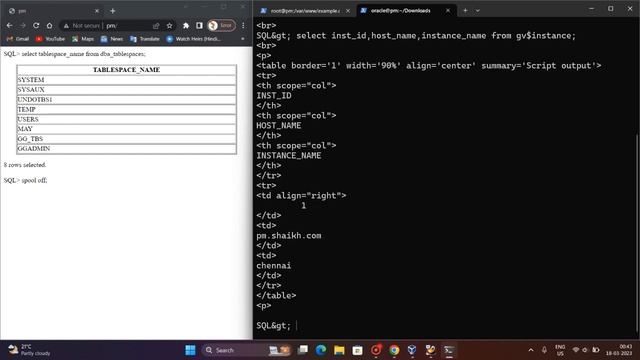Click the GGADMIN table cell
Screen dimensions: 640x360
(x=127, y=149)
